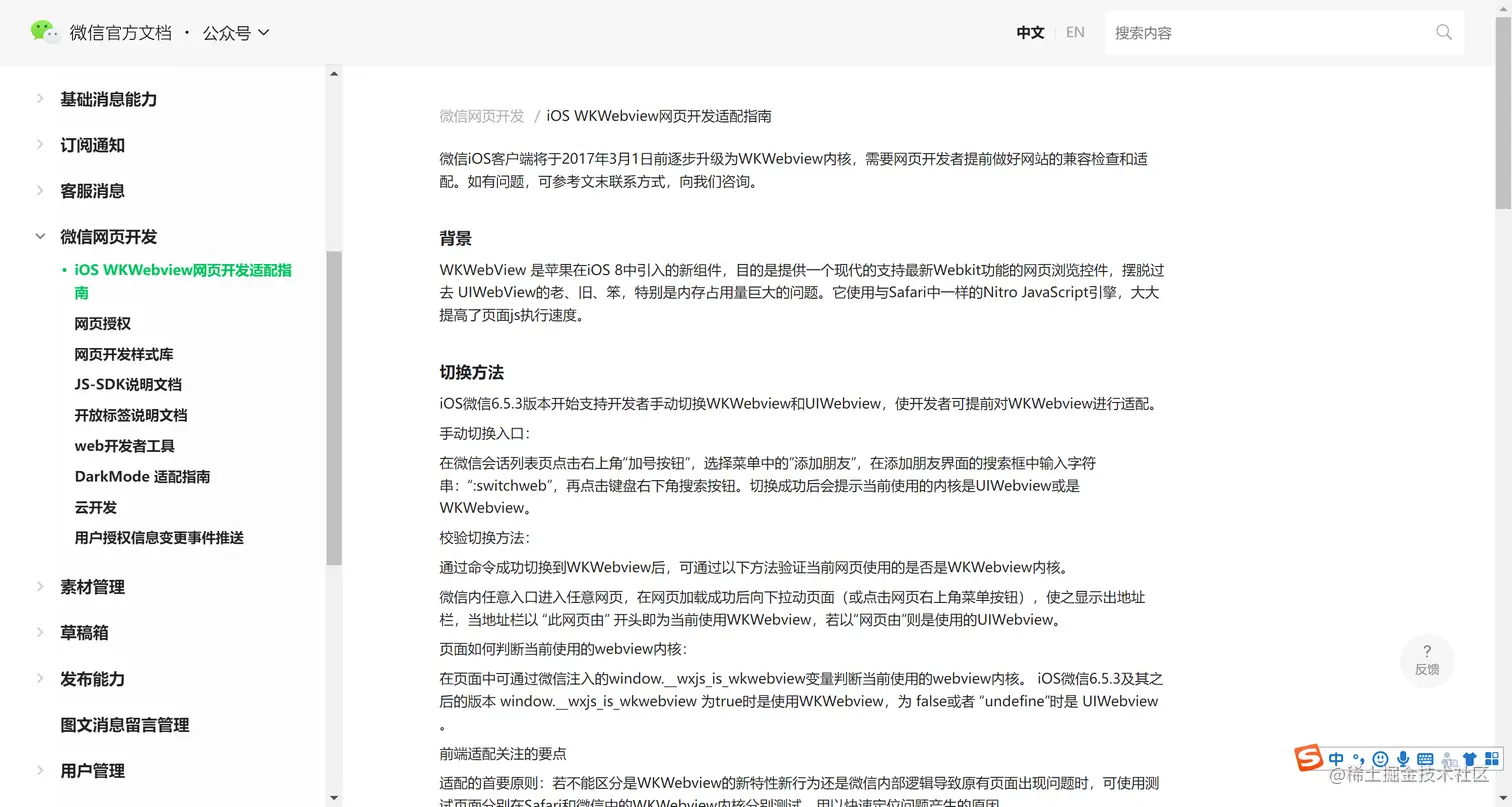The image size is (1512, 807).
Task: Open the 公众号 dropdown next to the title
Action: (236, 32)
